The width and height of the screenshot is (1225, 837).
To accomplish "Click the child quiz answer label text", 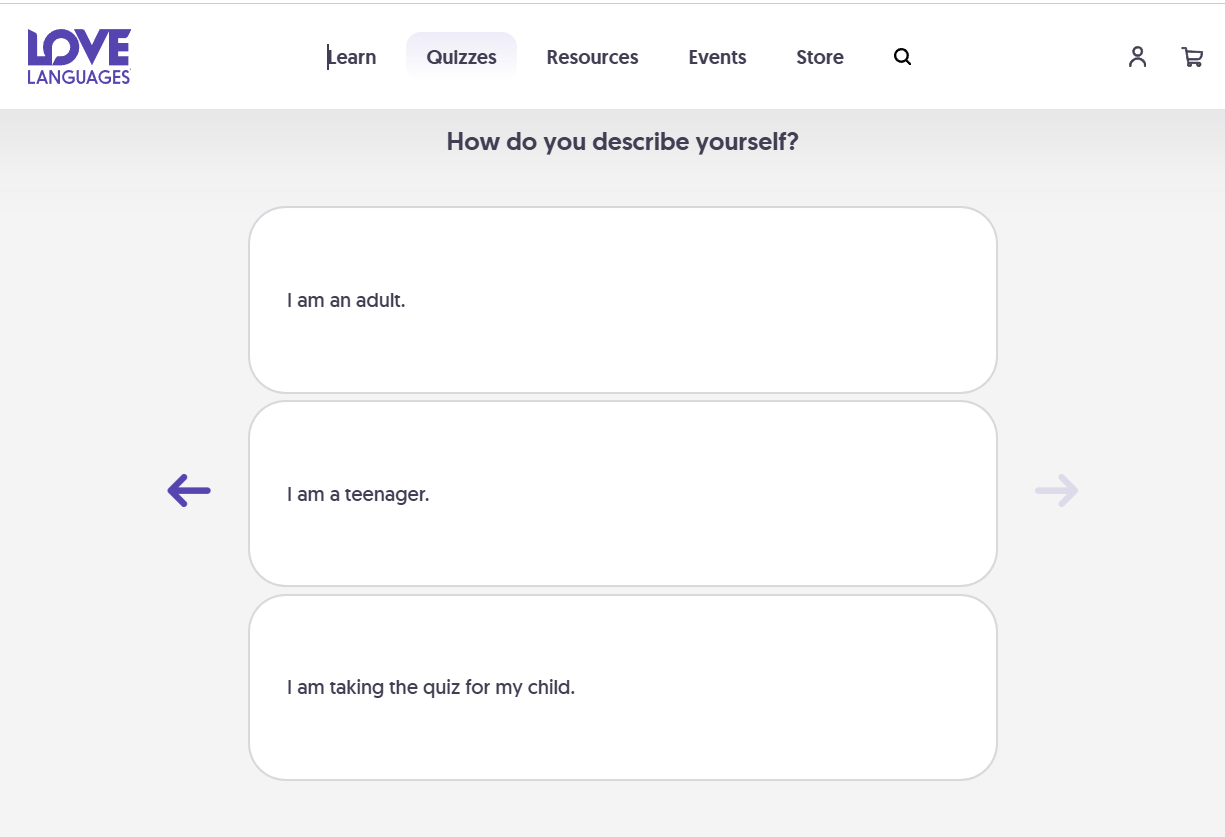I will (431, 688).
